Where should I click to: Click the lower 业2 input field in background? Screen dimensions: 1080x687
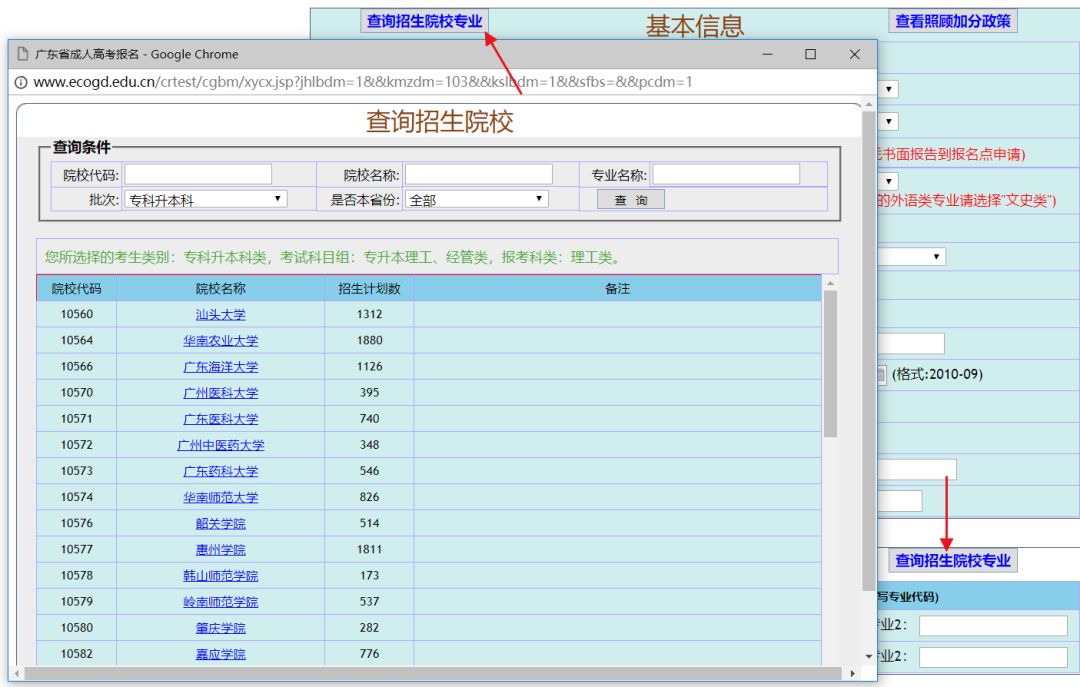point(993,657)
